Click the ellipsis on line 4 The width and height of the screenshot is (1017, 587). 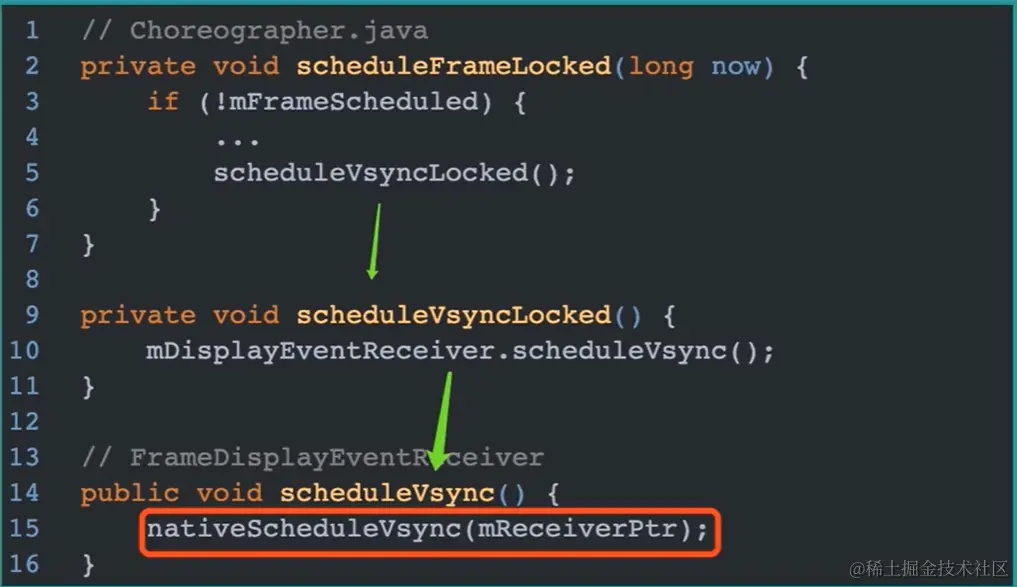pyautogui.click(x=237, y=141)
